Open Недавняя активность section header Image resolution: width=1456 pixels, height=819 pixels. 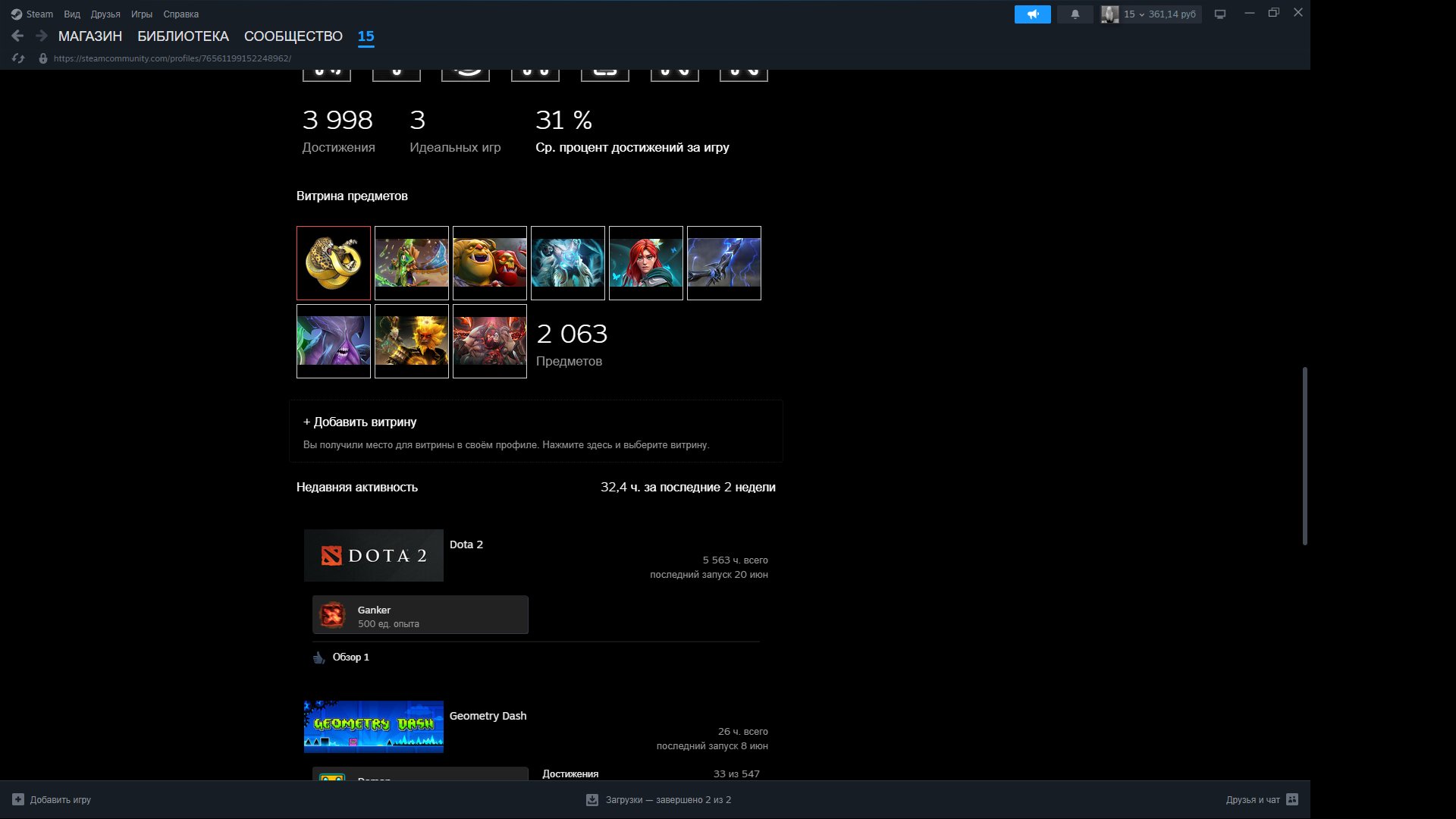[x=357, y=488]
